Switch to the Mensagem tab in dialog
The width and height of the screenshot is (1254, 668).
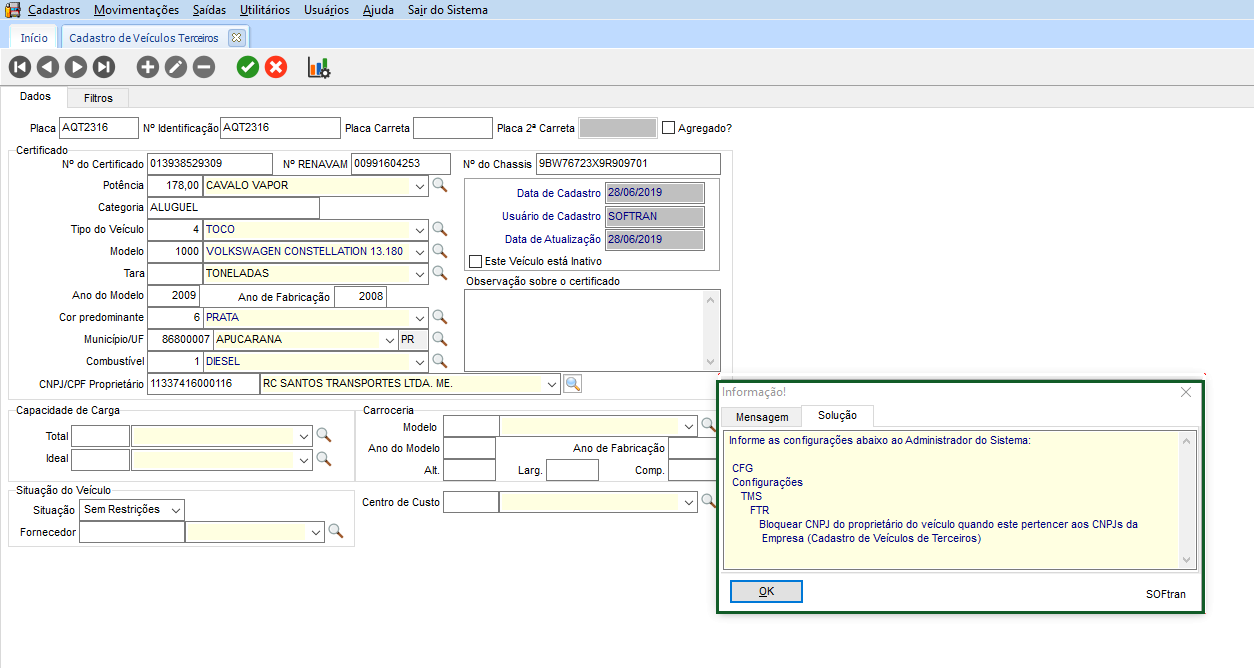(x=762, y=417)
